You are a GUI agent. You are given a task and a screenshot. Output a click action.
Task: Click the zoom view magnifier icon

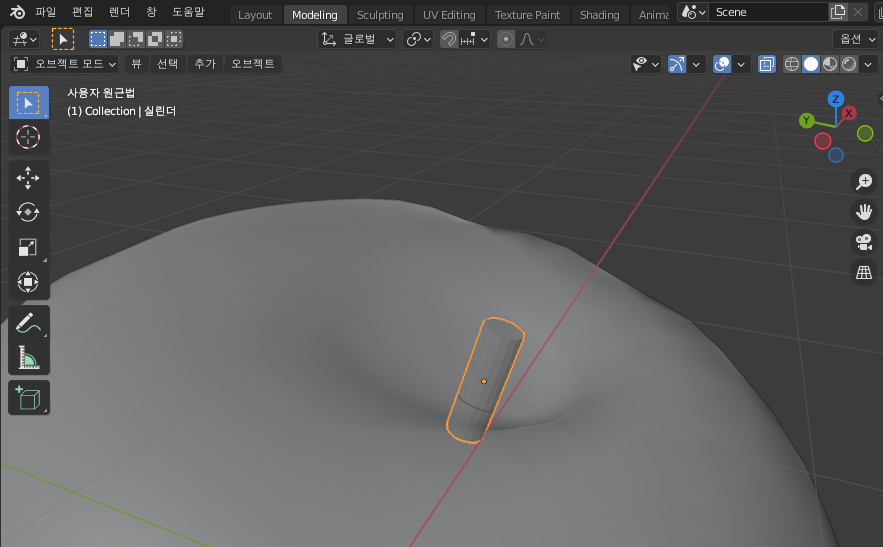pyautogui.click(x=864, y=181)
